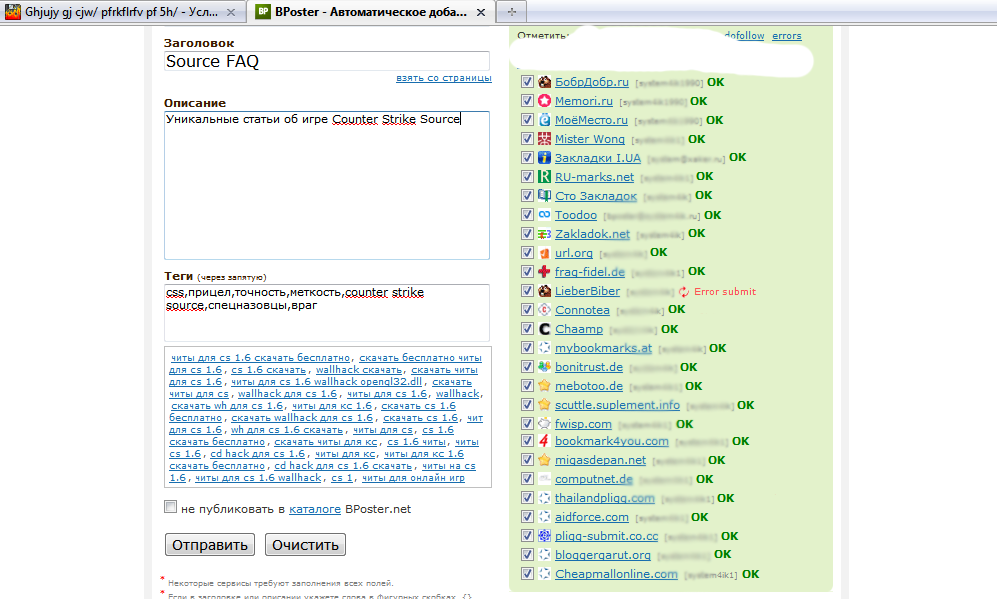The height and width of the screenshot is (599, 997).
Task: Click the Chaamp black C icon
Action: (x=544, y=329)
